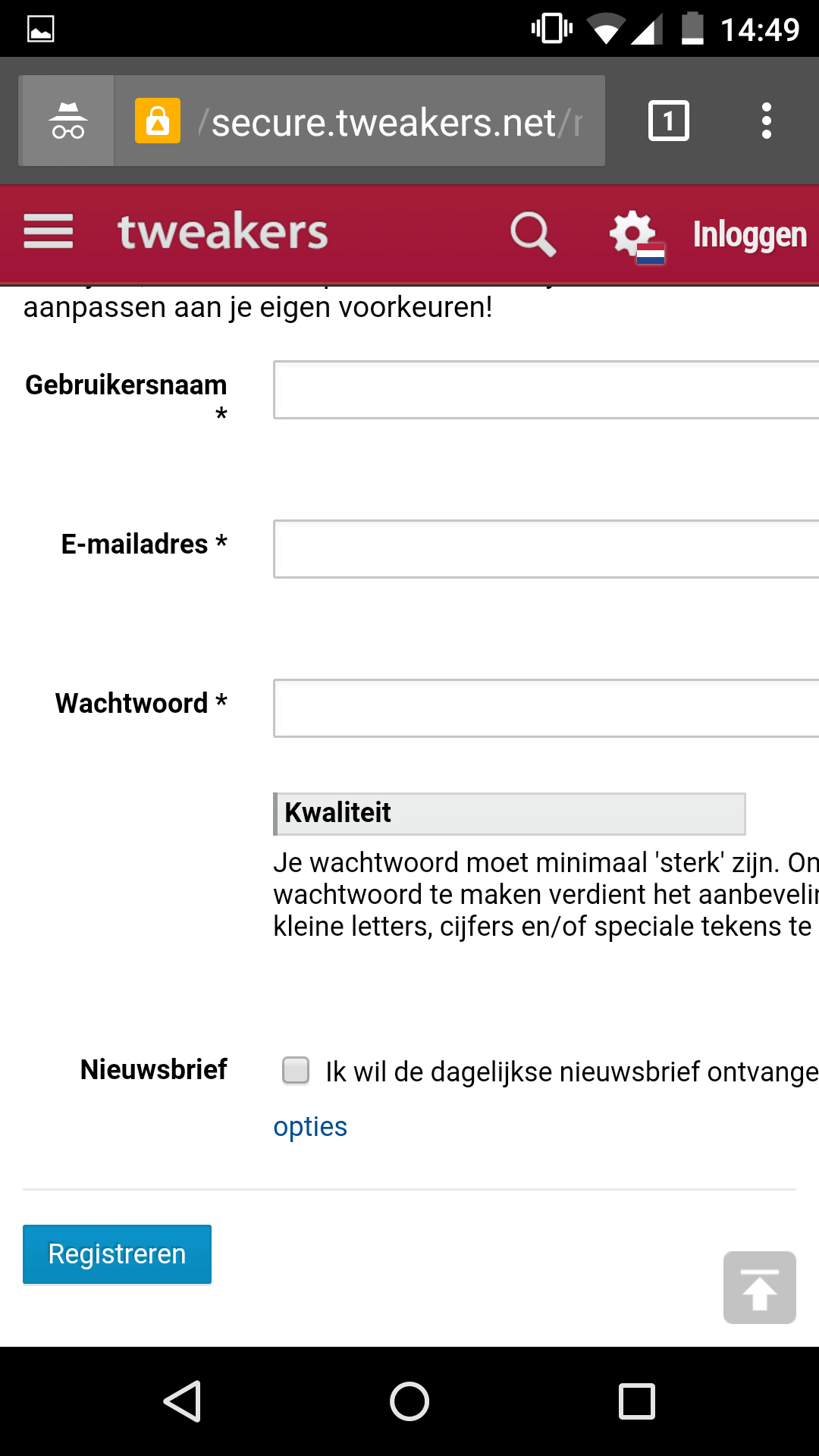Open the browser three-dot overflow menu
819x1456 pixels.
point(767,121)
